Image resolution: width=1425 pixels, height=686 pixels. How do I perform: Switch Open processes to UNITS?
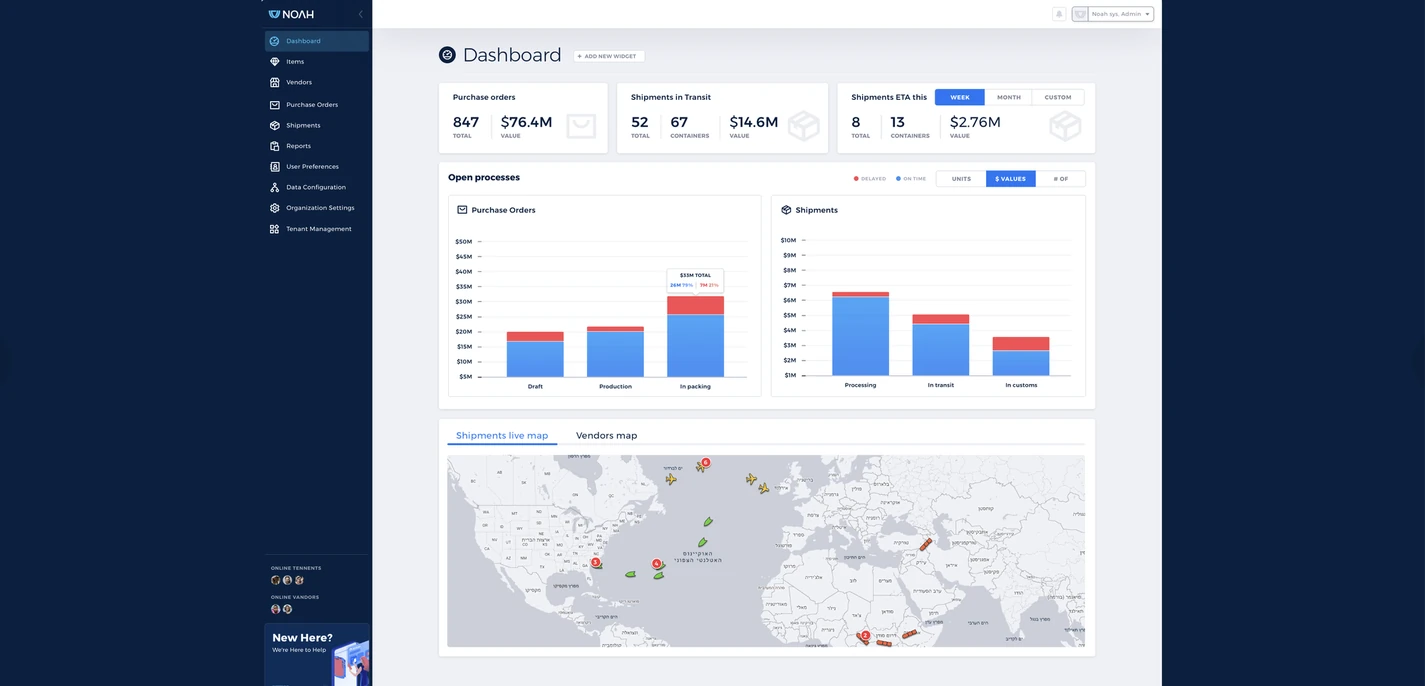(961, 179)
